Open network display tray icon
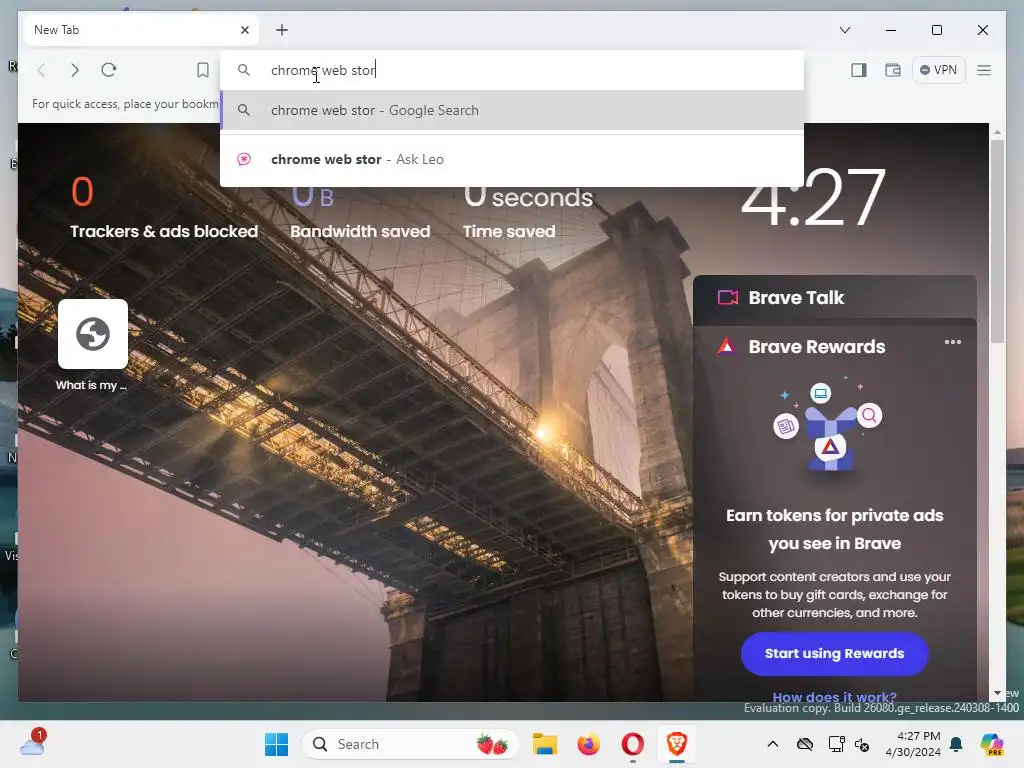1024x768 pixels. click(x=835, y=744)
